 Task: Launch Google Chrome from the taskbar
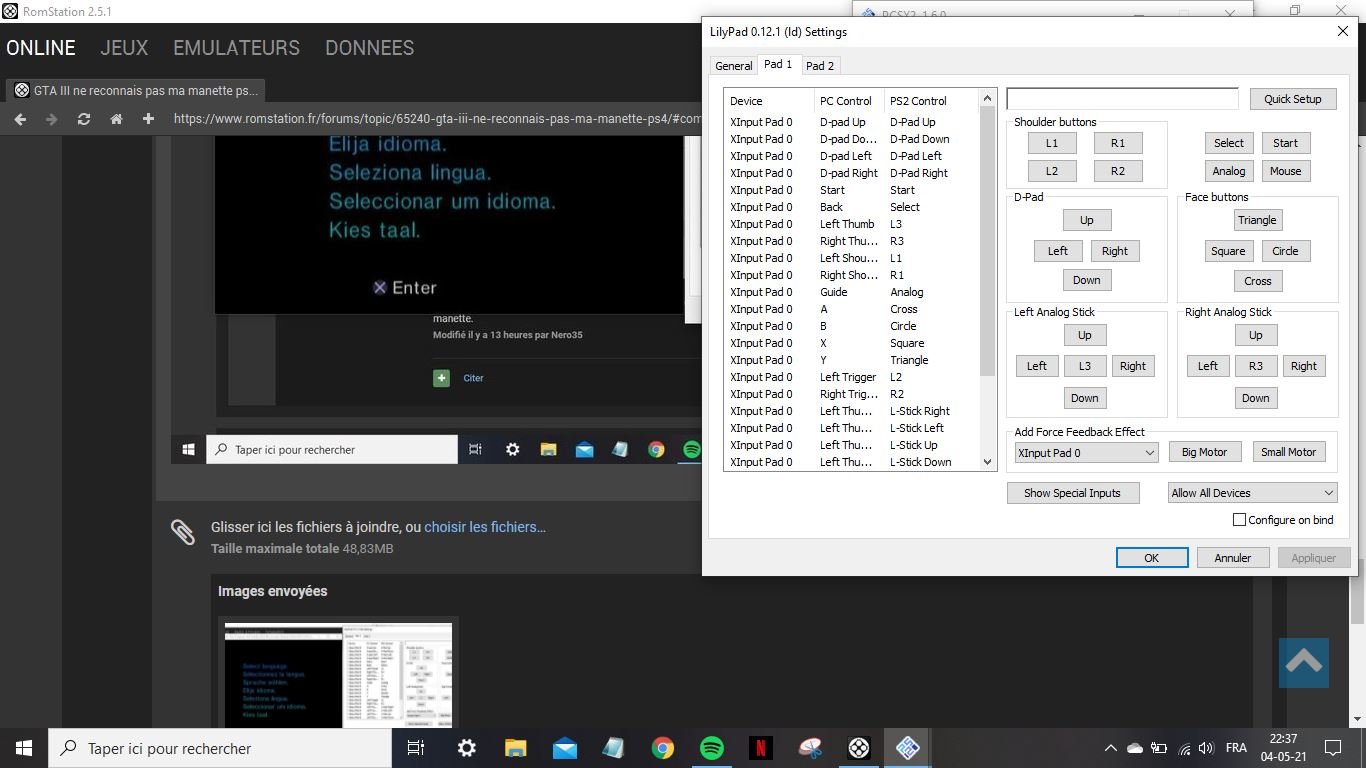[x=662, y=748]
